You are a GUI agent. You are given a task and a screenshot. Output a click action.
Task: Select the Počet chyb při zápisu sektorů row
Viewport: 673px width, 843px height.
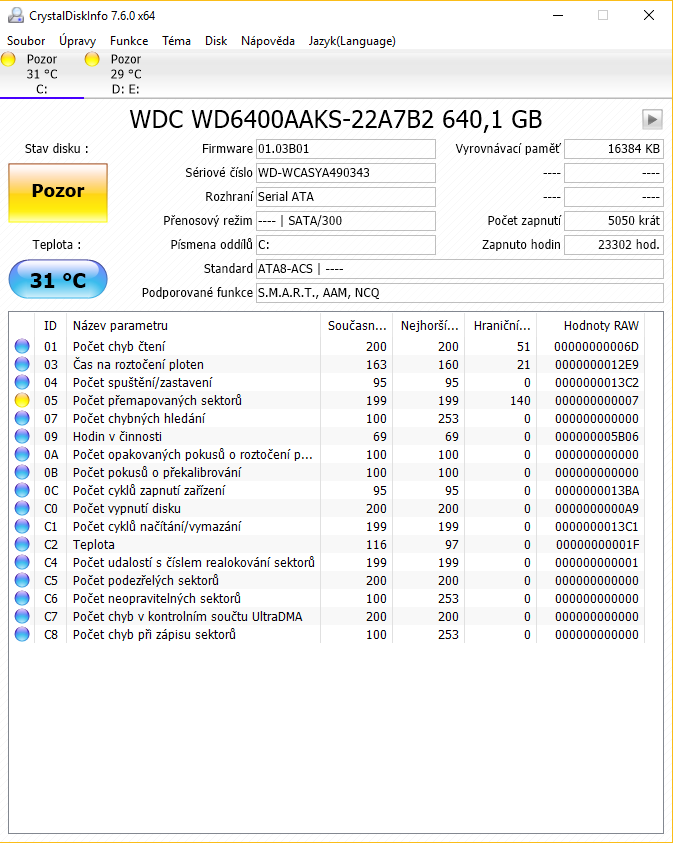[x=327, y=634]
